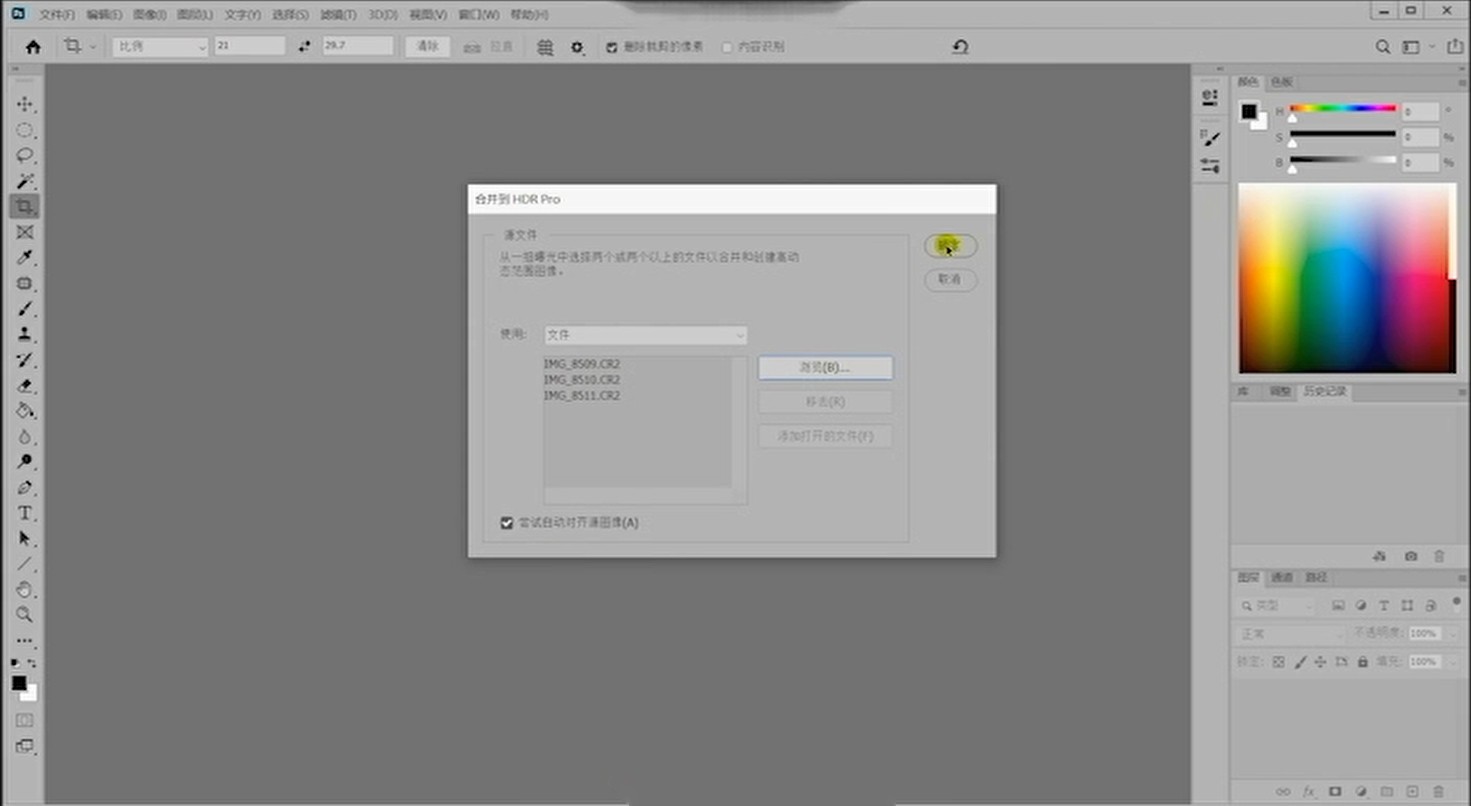The width and height of the screenshot is (1471, 806).
Task: Select the Type tool
Action: (x=25, y=513)
